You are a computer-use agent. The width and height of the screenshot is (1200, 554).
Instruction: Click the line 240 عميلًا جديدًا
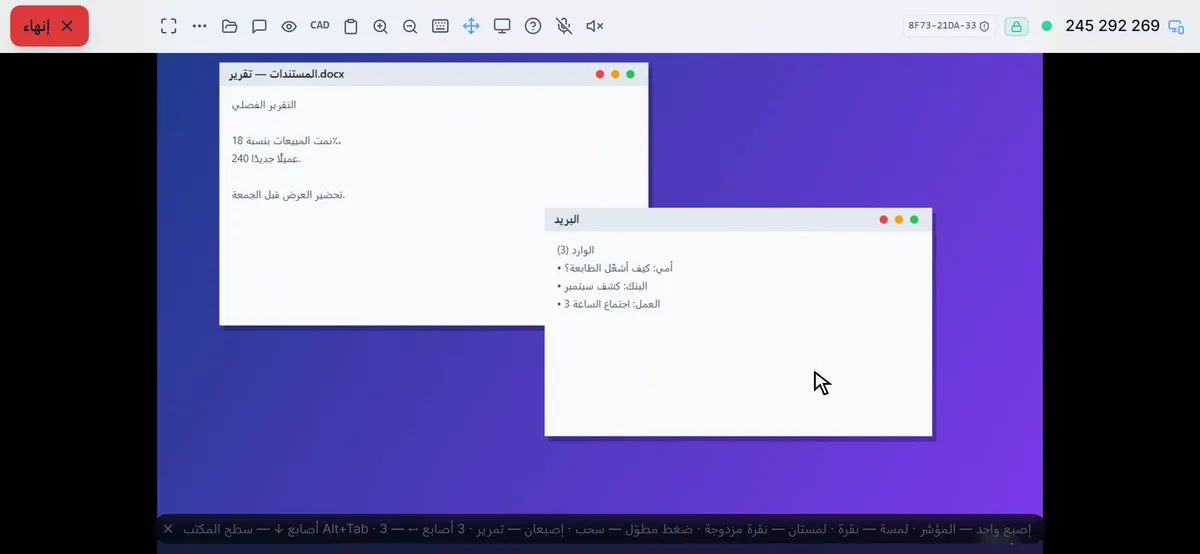pyautogui.click(x=266, y=158)
